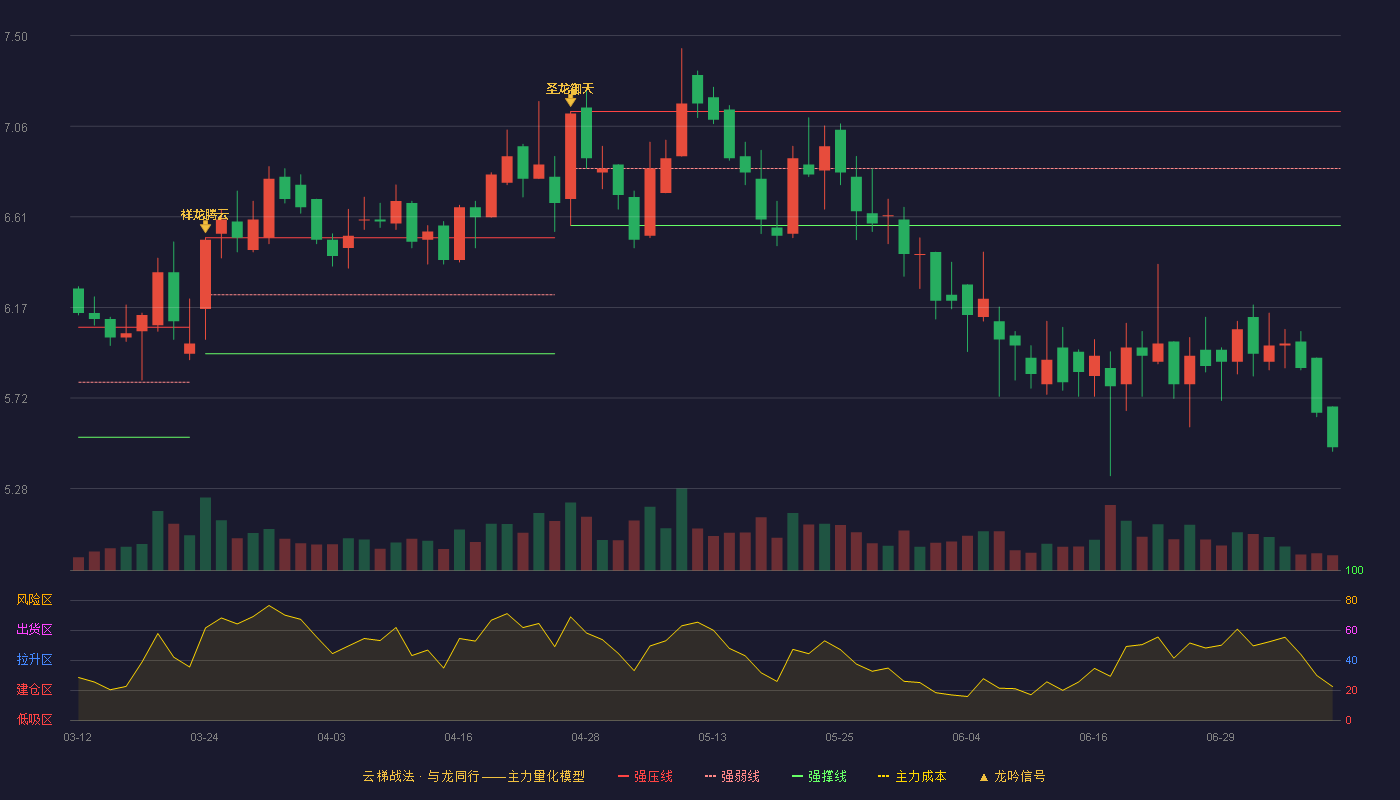Click the 05-25 date label
1400x800 pixels.
pos(839,737)
